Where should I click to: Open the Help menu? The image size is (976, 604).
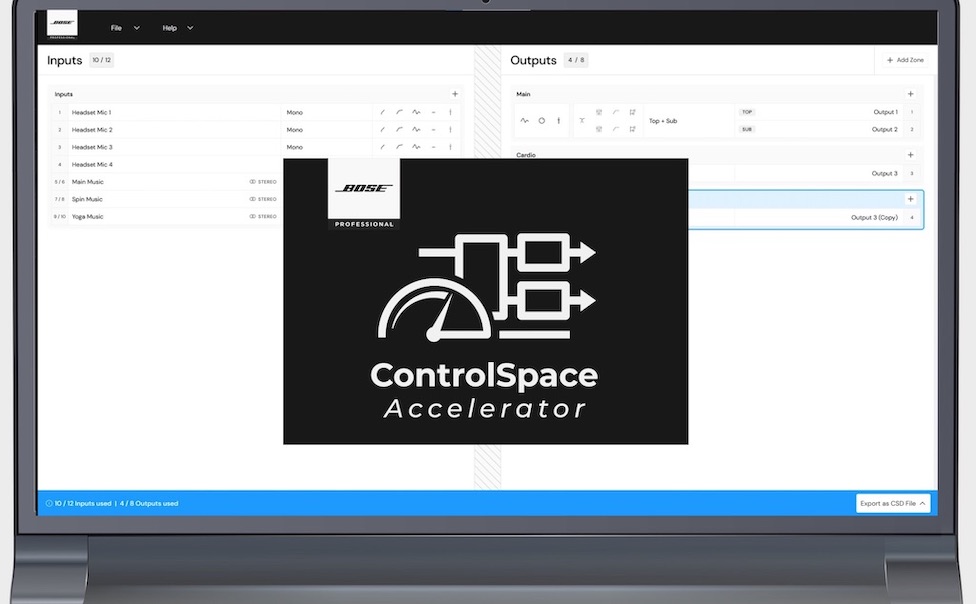(178, 28)
